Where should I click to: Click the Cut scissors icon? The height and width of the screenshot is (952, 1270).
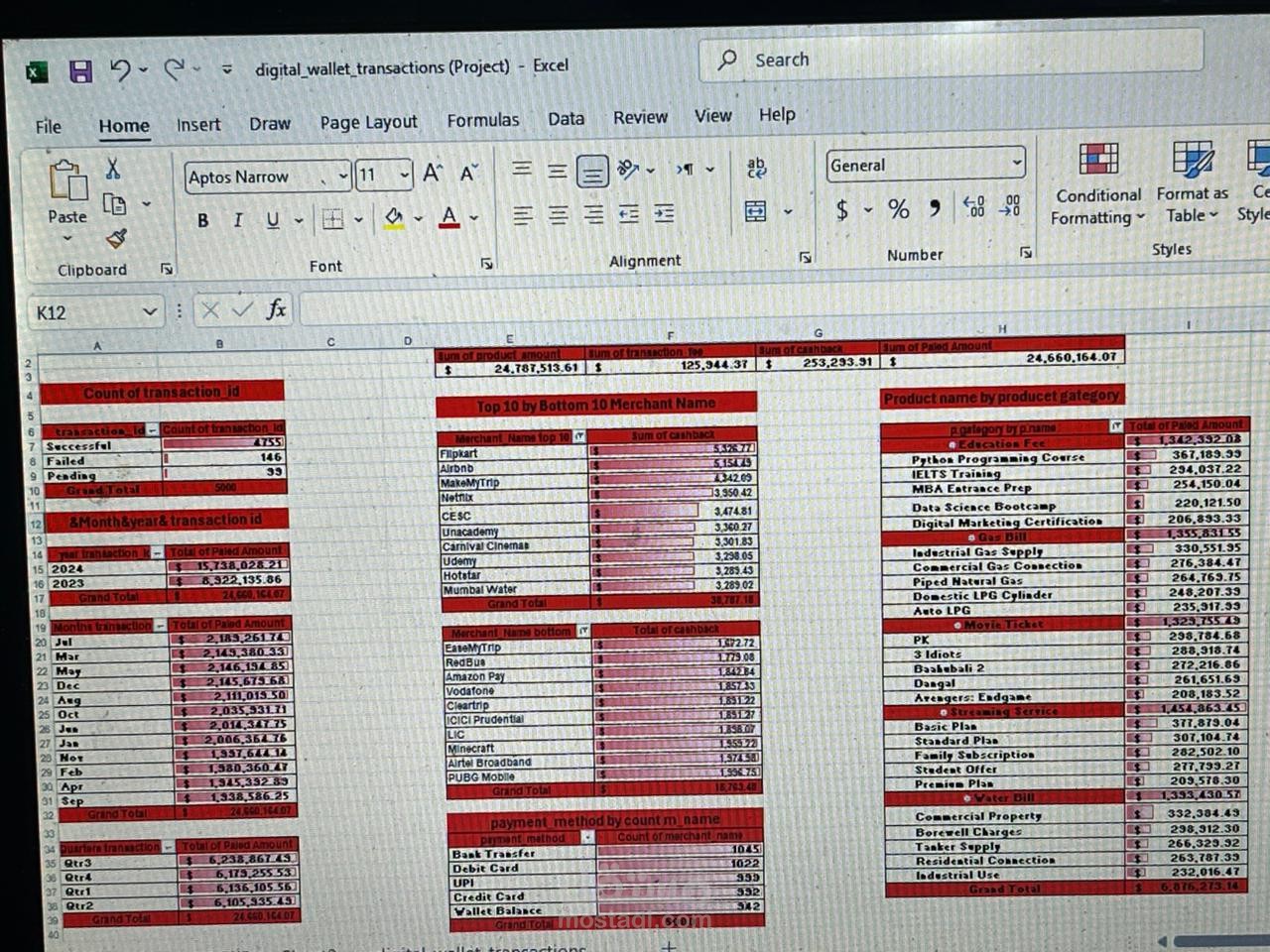(x=112, y=169)
